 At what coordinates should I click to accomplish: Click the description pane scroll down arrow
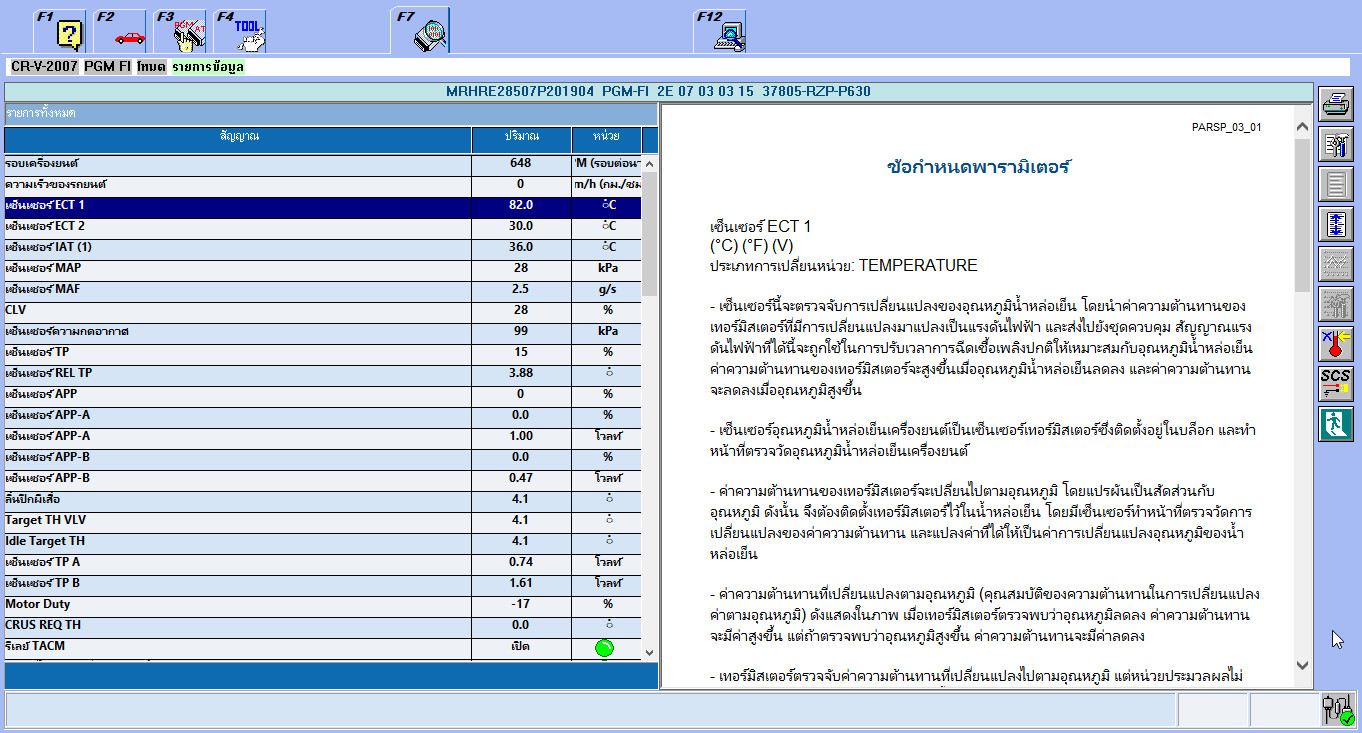click(1302, 665)
